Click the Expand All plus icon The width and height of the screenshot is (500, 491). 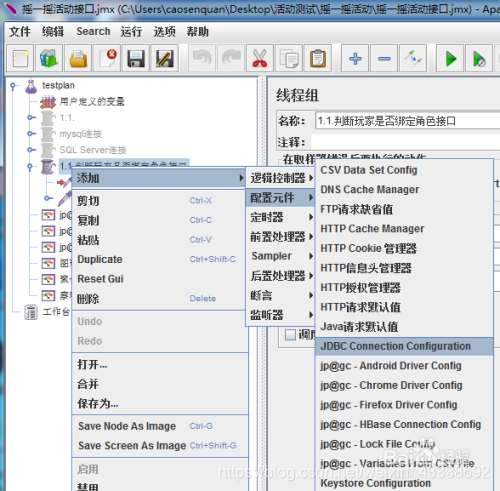pyautogui.click(x=355, y=59)
